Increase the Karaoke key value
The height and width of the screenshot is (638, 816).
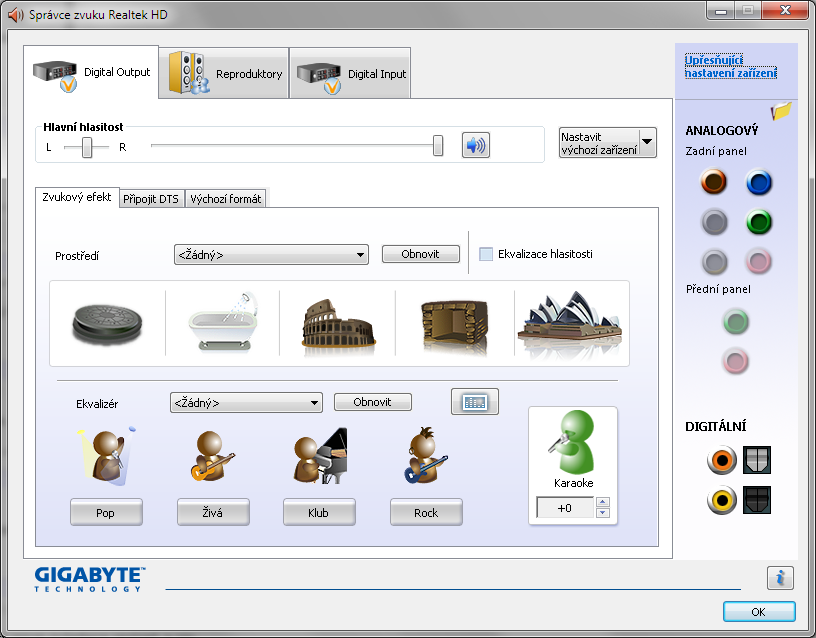tap(603, 502)
